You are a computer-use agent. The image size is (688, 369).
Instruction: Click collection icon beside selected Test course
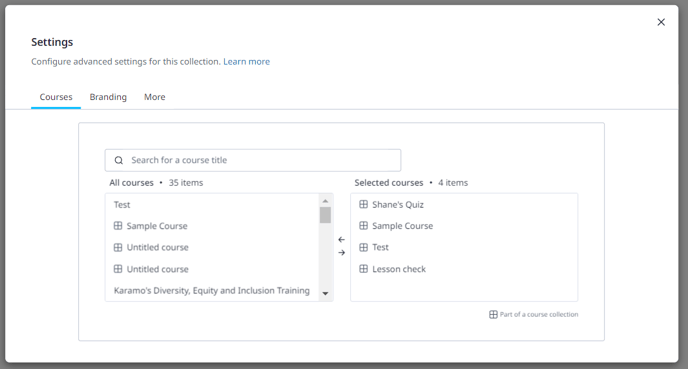click(363, 247)
